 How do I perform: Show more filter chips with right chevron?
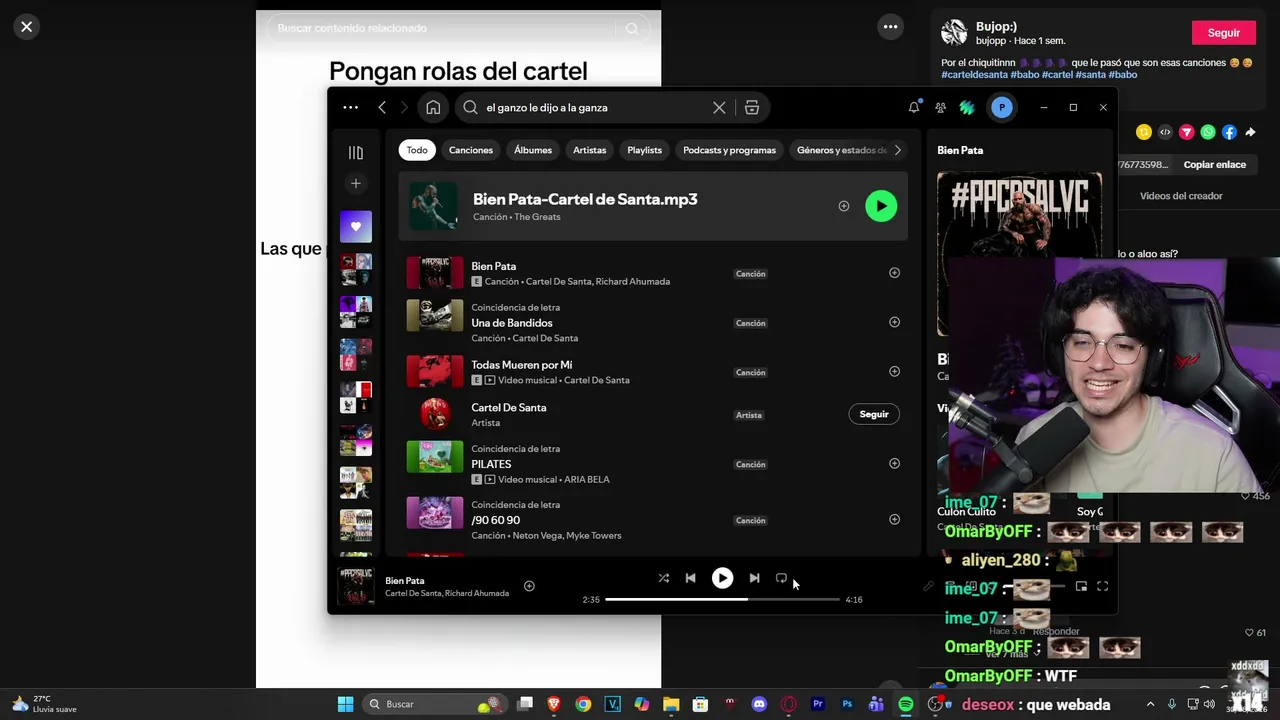[x=897, y=150]
